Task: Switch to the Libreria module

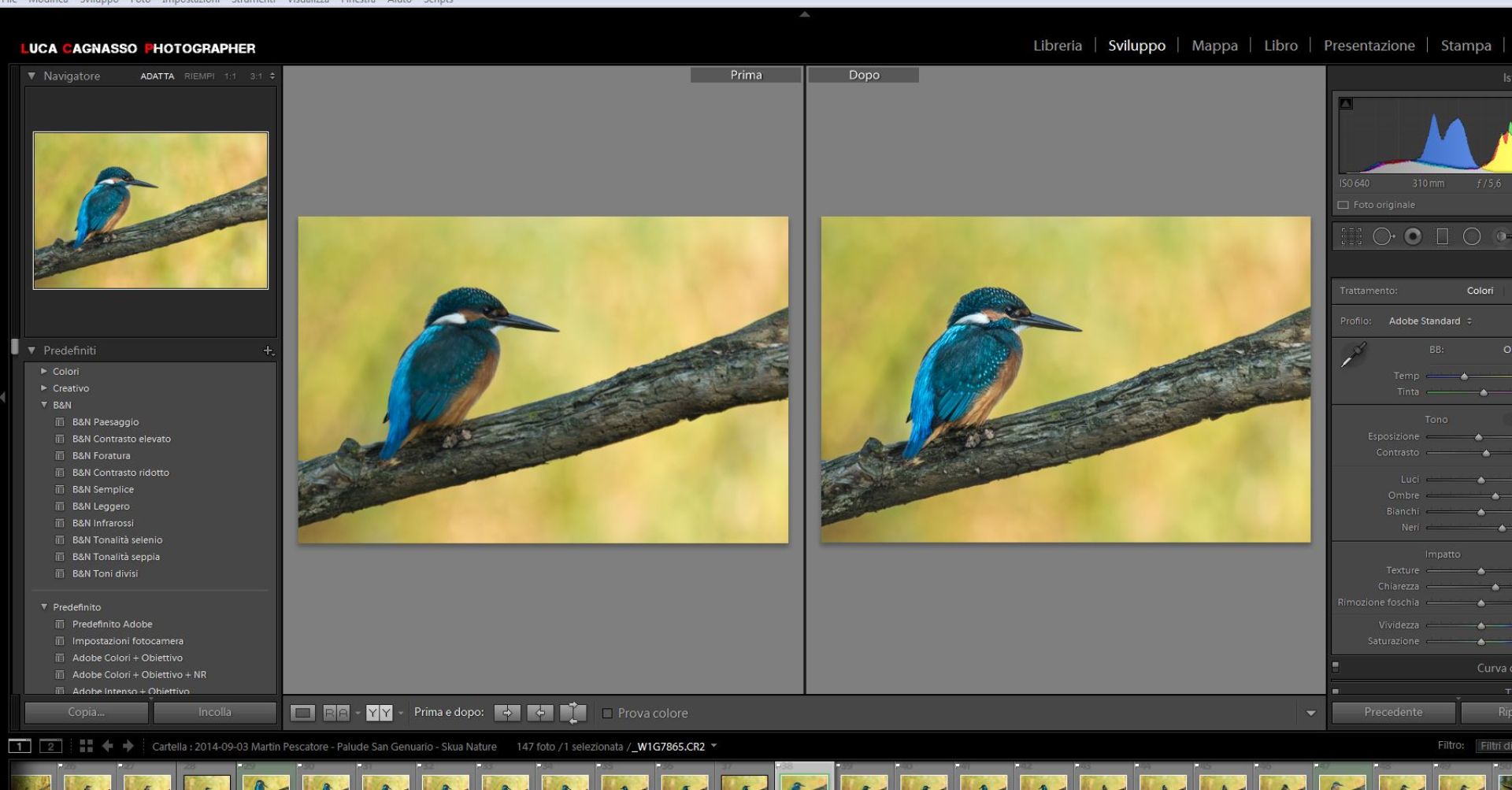Action: pos(1058,46)
